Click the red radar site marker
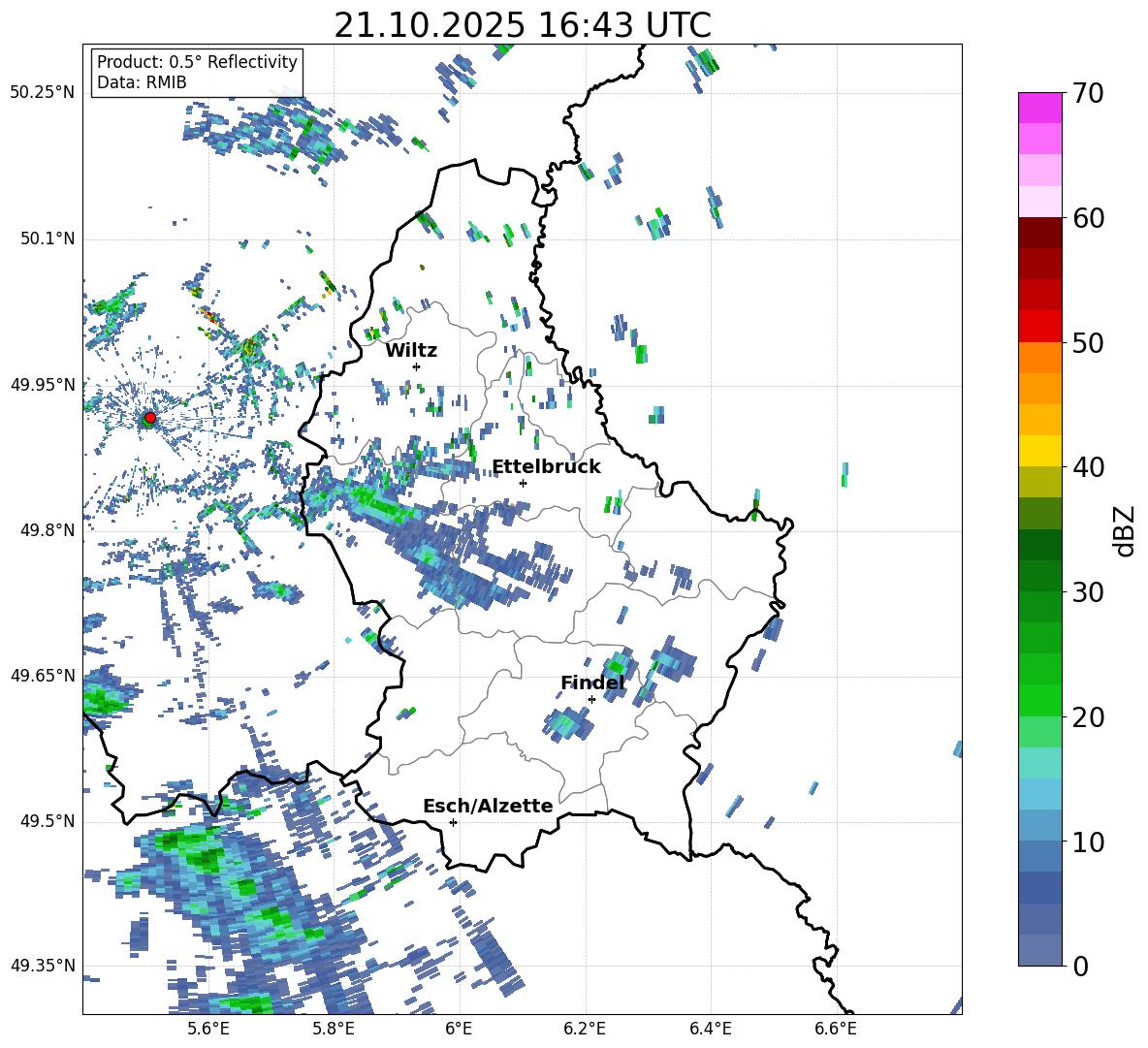 tap(149, 418)
